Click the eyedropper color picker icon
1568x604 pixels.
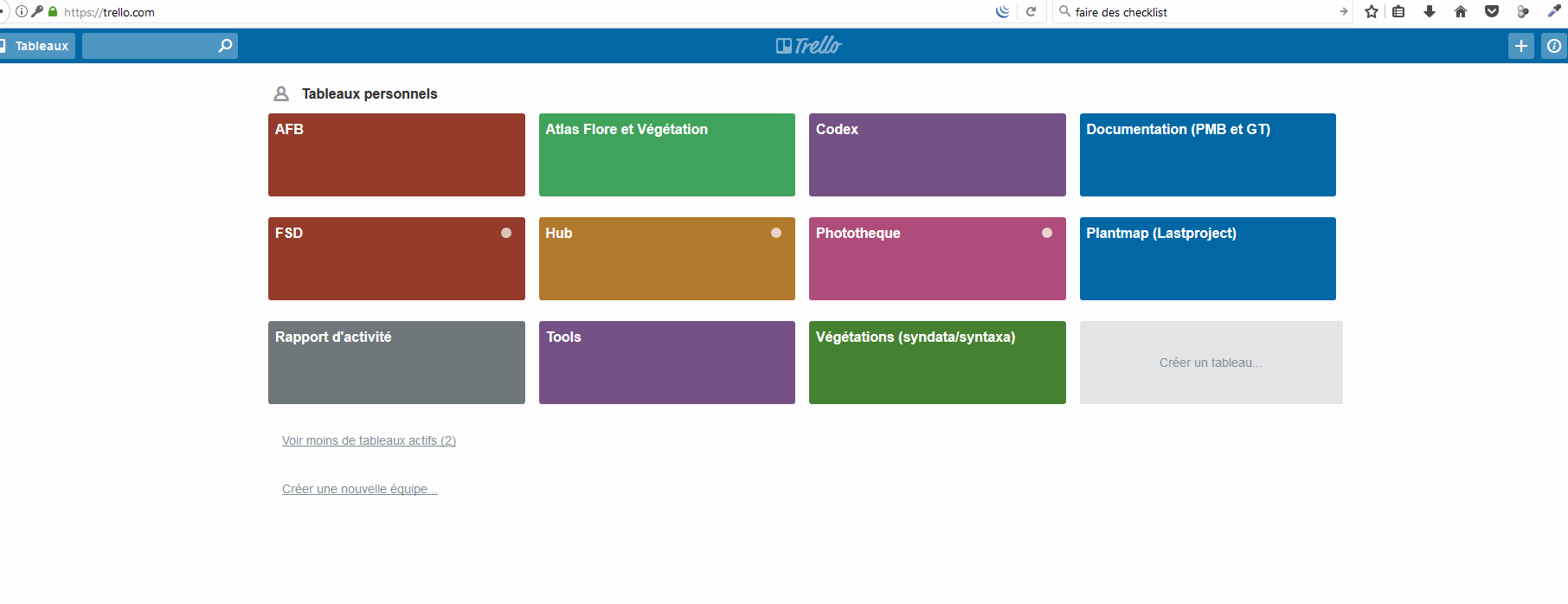[1554, 12]
